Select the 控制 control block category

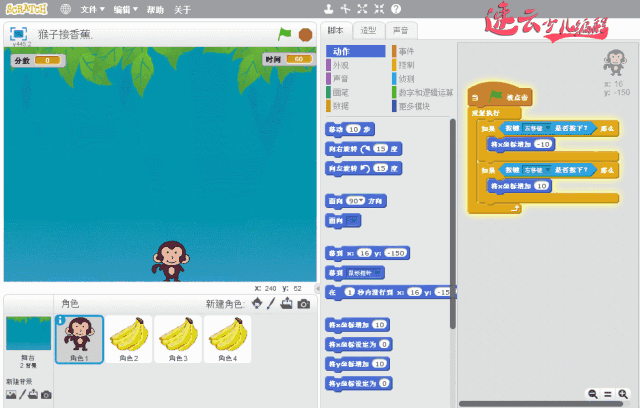point(406,64)
